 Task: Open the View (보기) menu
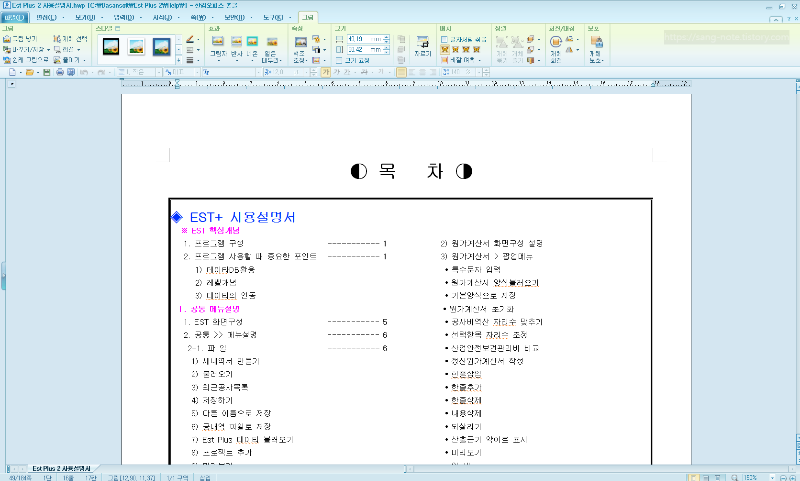point(86,17)
